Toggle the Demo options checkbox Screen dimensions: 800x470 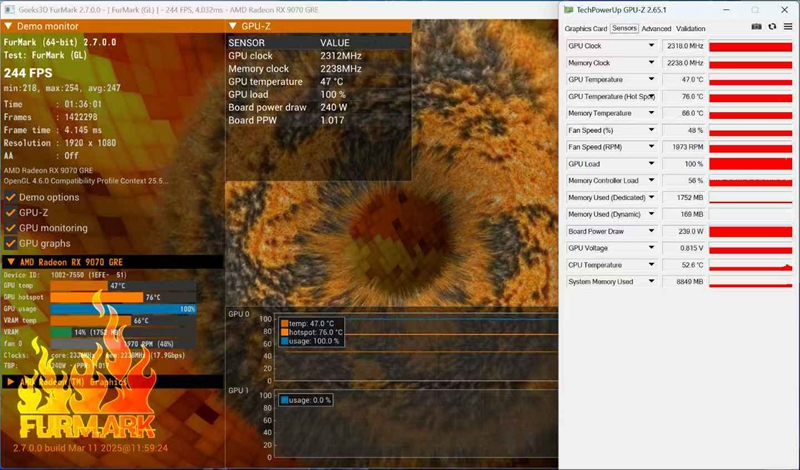[x=10, y=197]
